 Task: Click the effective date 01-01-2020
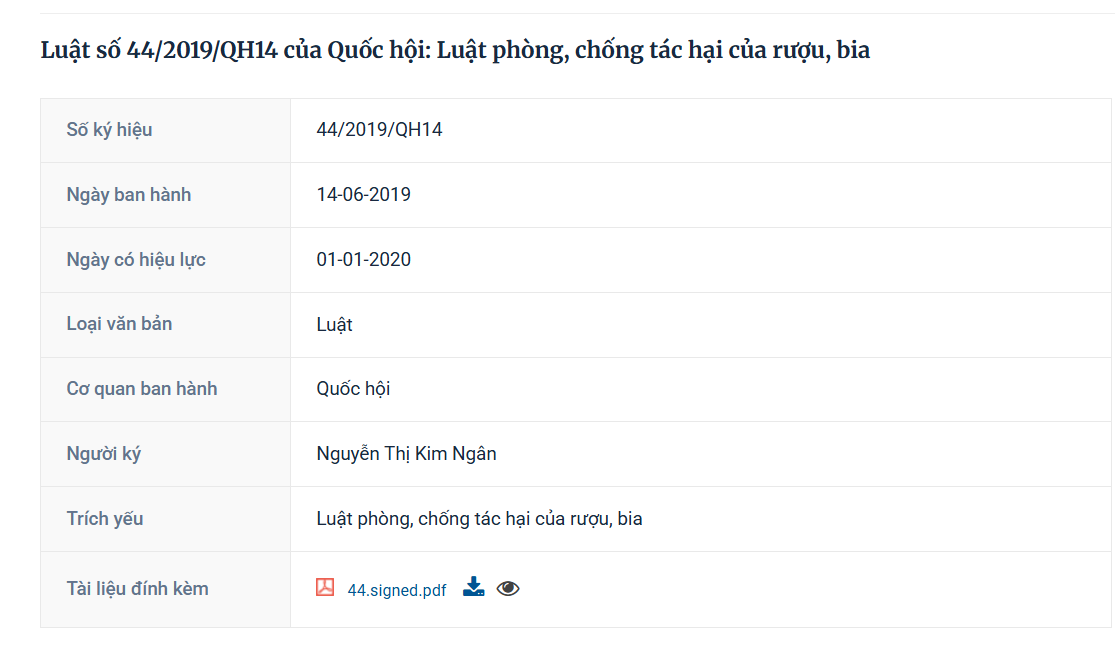[x=363, y=259]
